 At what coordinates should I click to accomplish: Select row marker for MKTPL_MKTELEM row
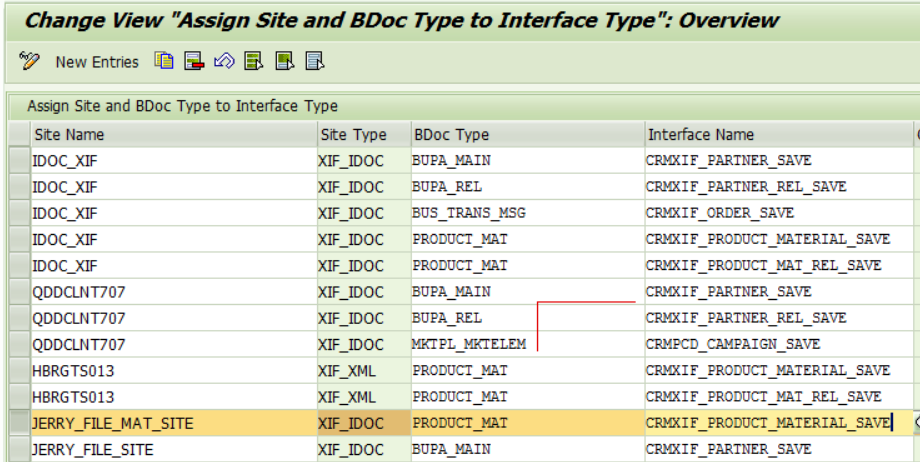point(19,344)
